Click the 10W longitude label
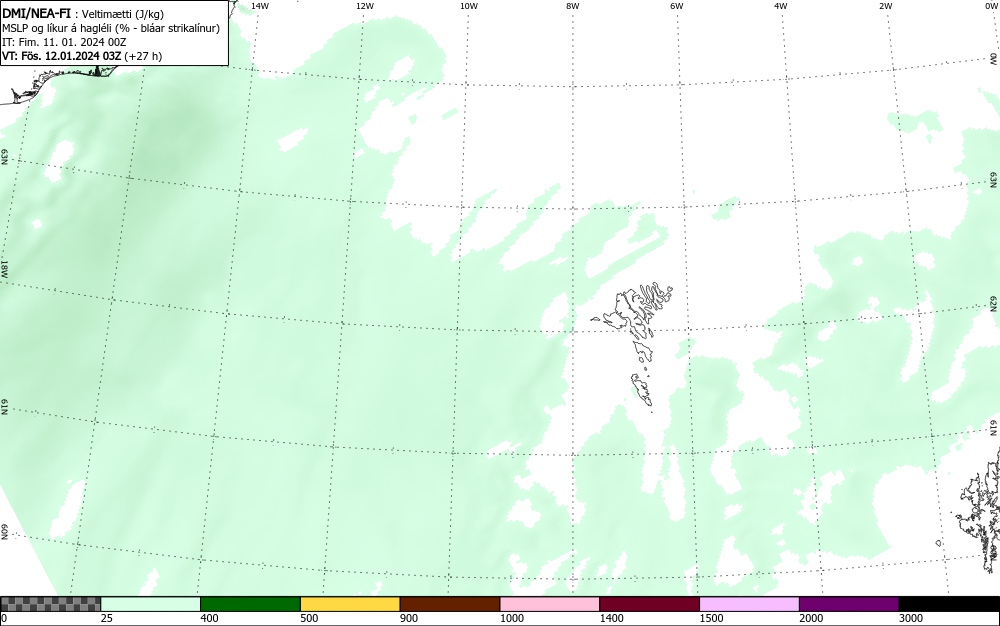 click(469, 6)
